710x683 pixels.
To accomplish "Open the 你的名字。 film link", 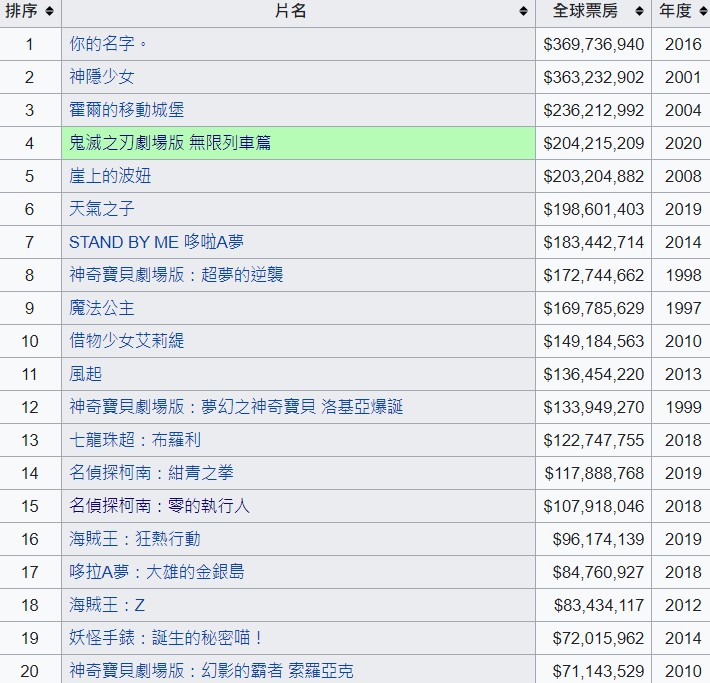I will (108, 44).
